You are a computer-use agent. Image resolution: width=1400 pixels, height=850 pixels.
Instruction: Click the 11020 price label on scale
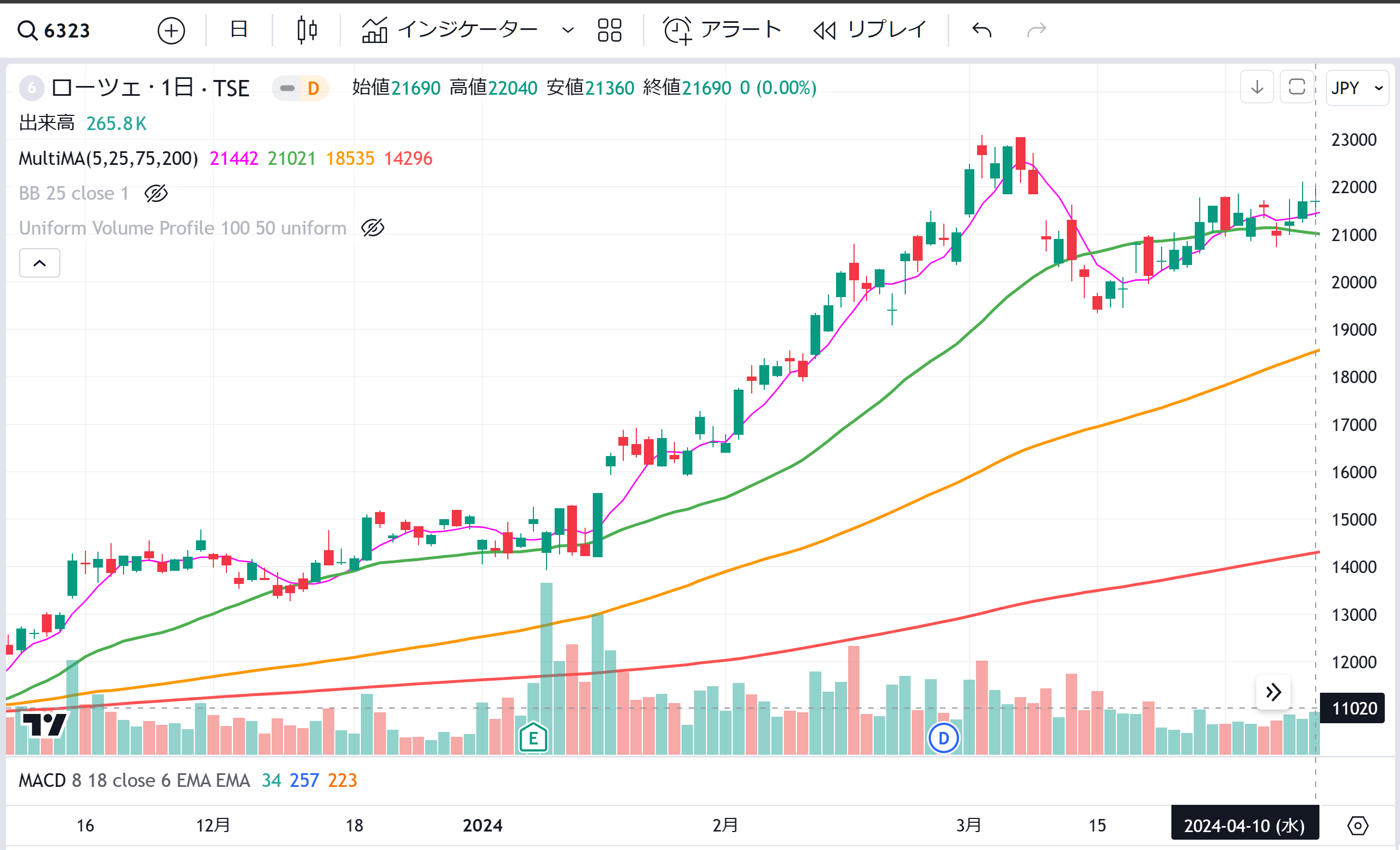1353,709
